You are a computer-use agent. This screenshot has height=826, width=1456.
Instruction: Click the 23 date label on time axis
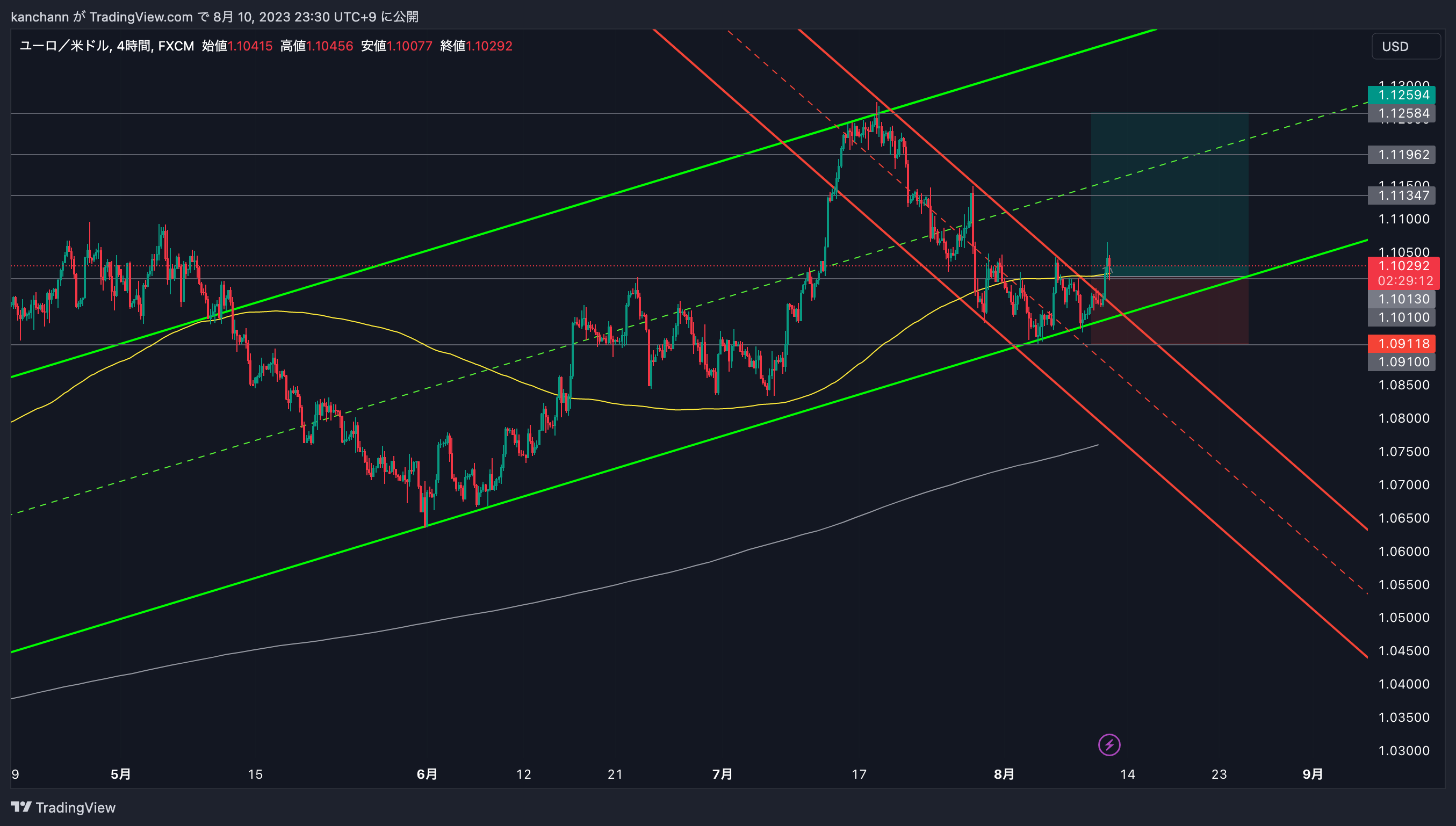pos(1219,774)
